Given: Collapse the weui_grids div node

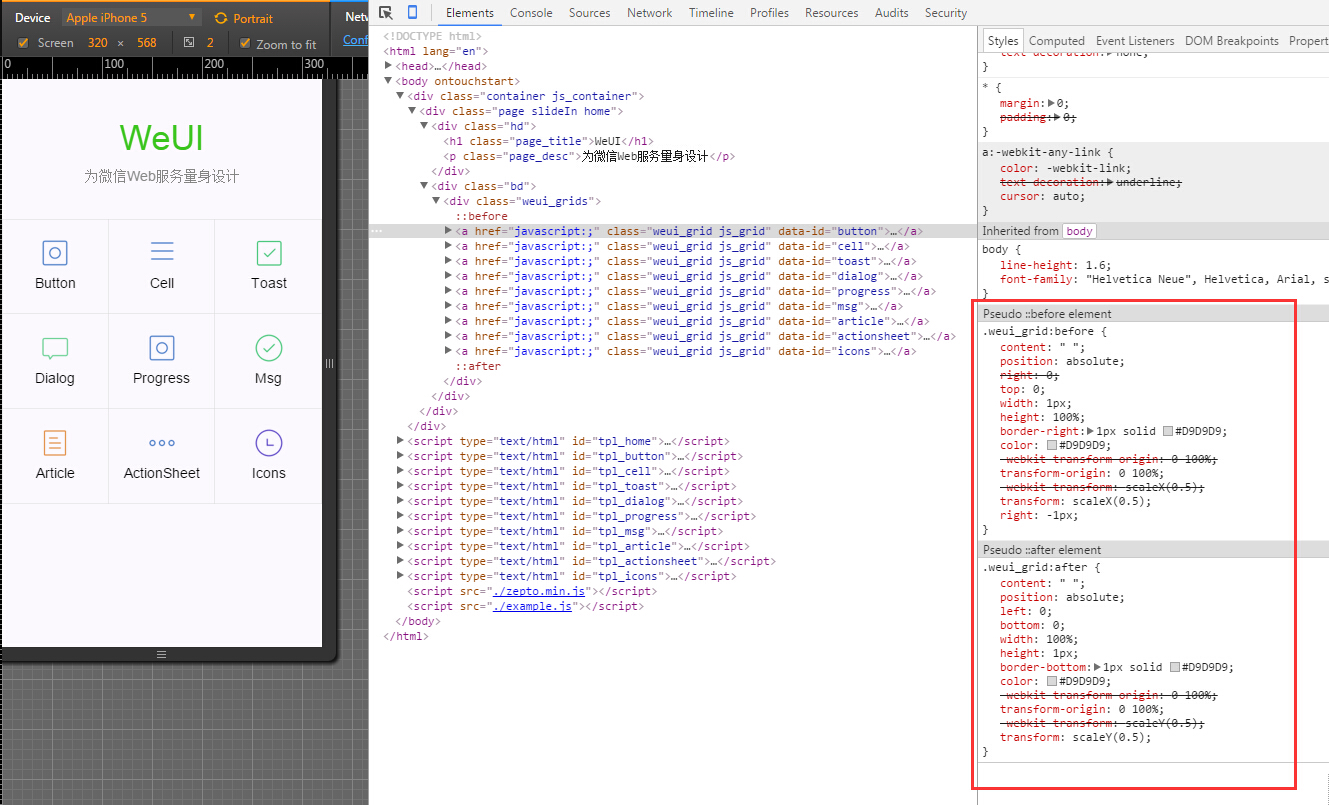Looking at the screenshot, I should point(437,201).
